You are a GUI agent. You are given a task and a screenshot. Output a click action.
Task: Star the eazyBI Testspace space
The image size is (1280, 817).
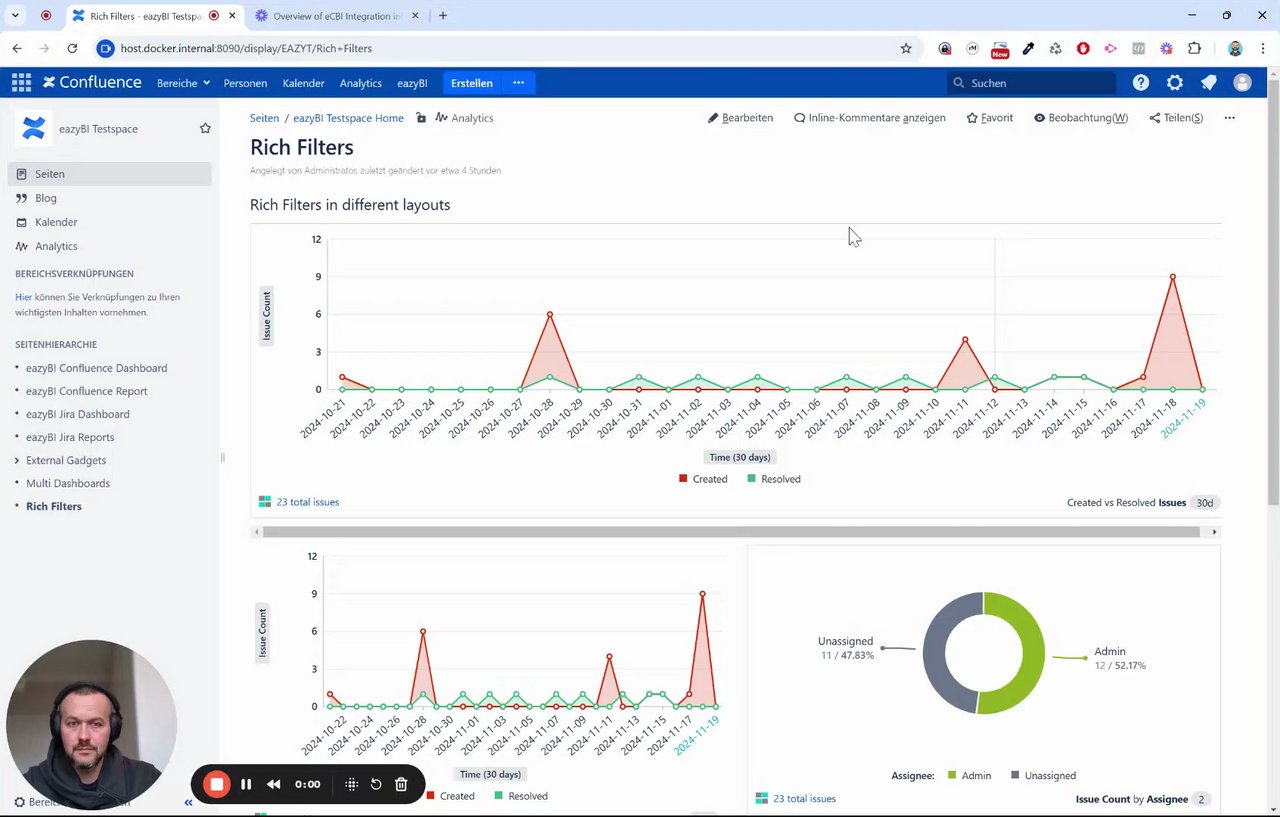[x=205, y=128]
